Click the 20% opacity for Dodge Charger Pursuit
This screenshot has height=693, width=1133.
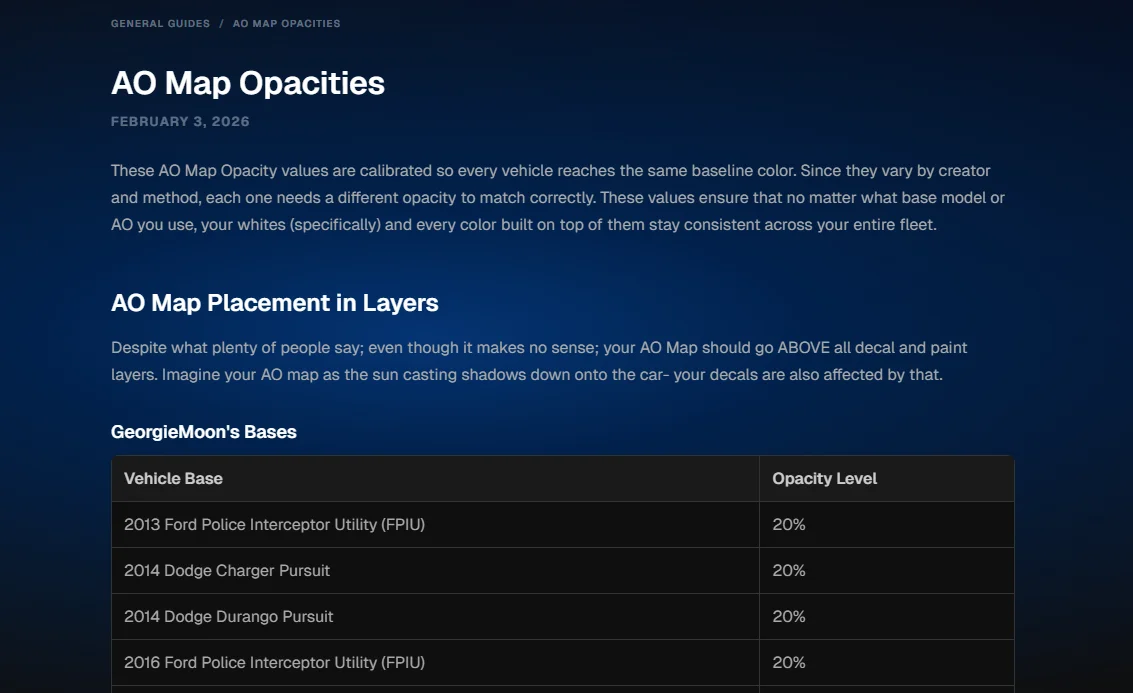coord(788,571)
